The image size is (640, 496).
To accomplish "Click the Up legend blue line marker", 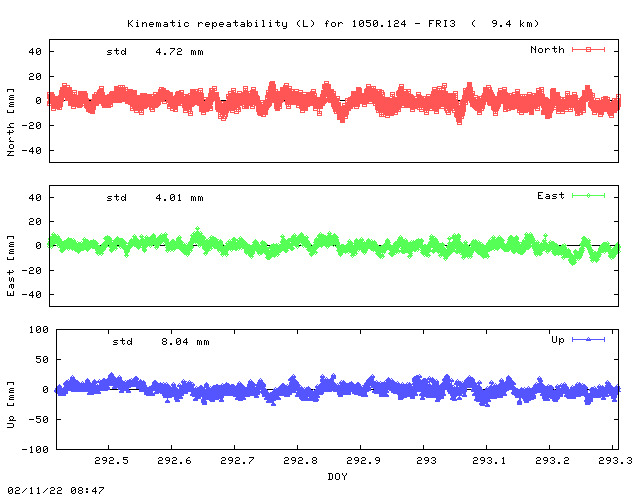I will coord(588,339).
